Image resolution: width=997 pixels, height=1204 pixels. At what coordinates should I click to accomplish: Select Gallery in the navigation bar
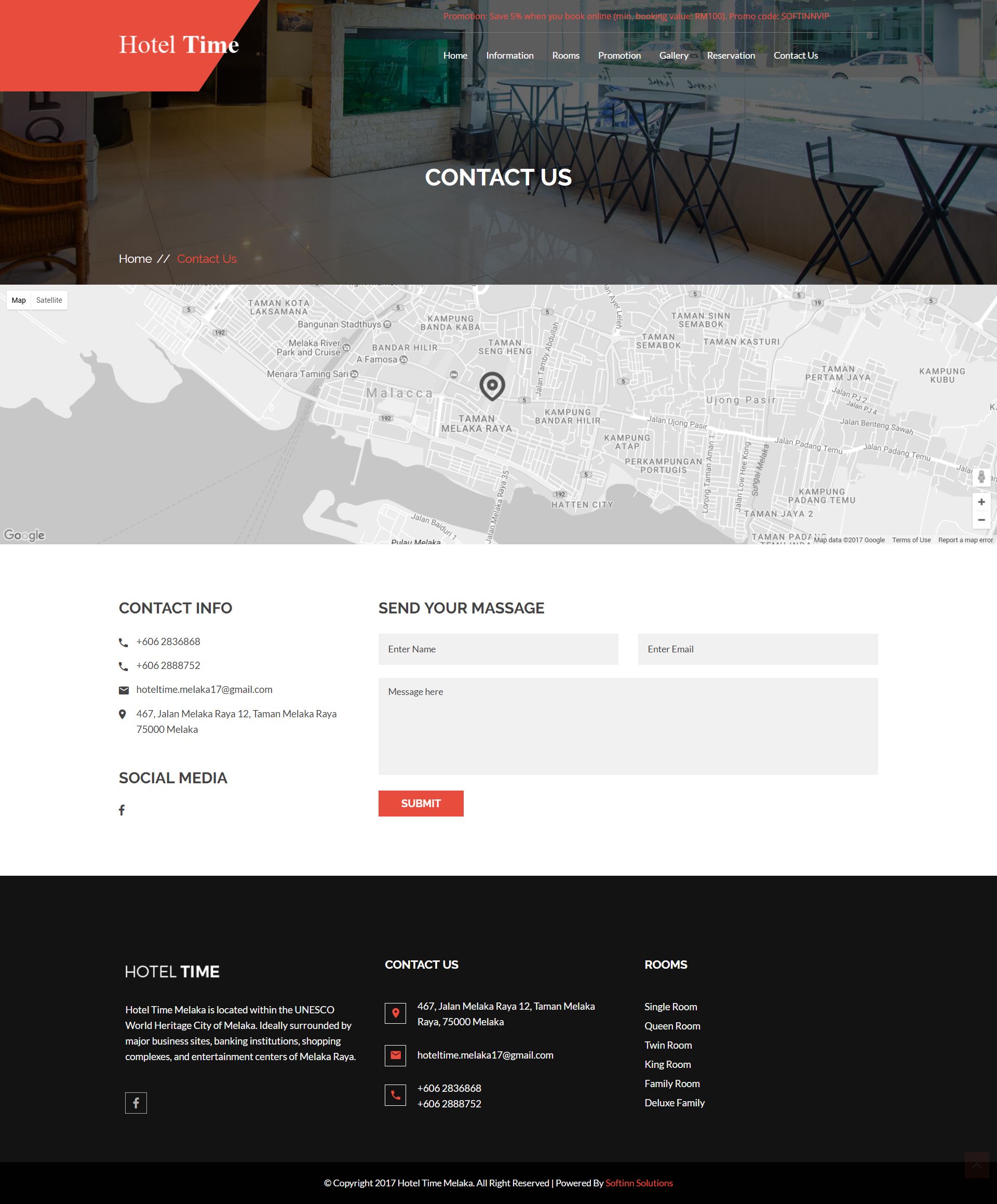(673, 56)
